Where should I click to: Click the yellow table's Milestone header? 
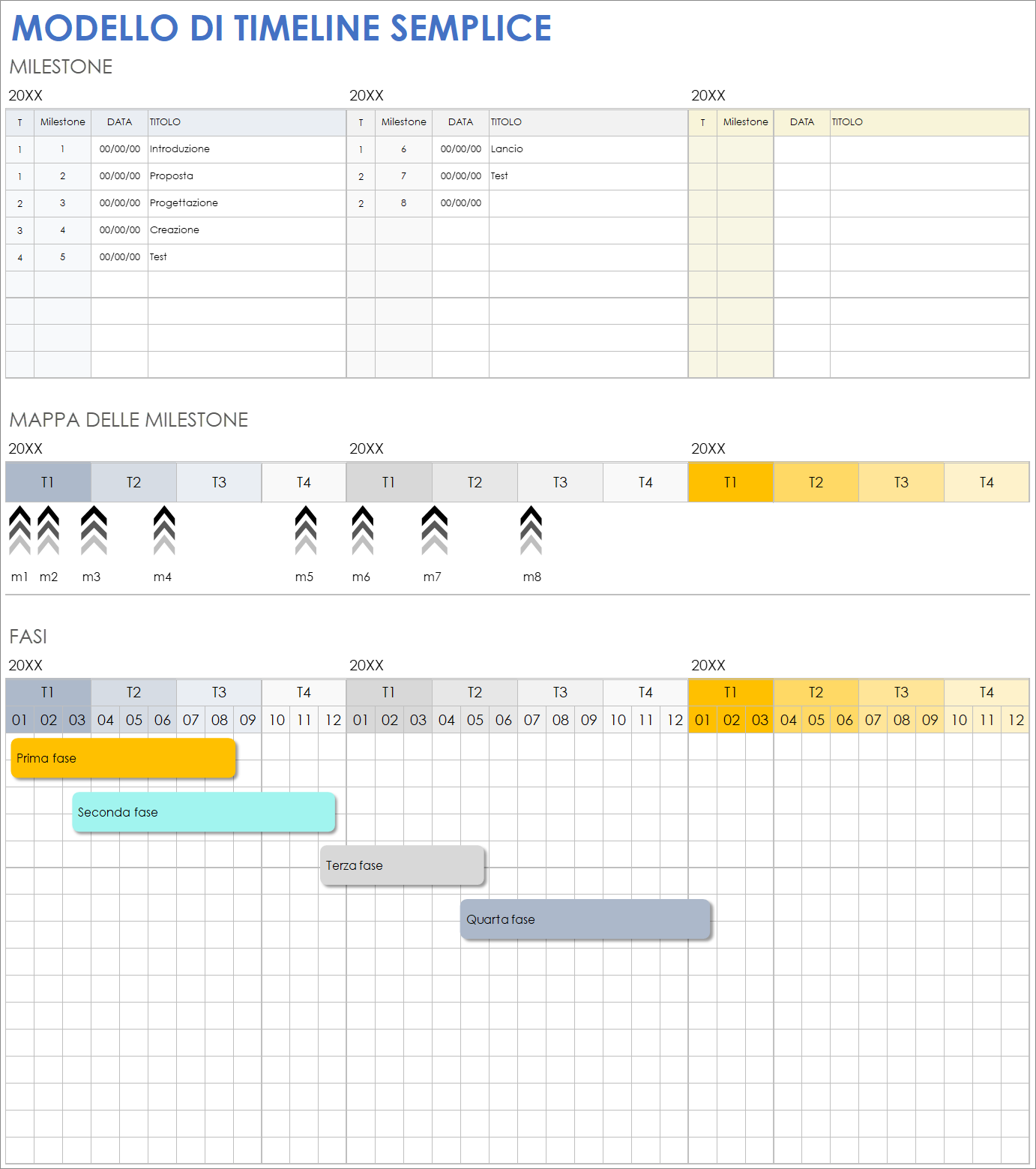click(x=746, y=122)
